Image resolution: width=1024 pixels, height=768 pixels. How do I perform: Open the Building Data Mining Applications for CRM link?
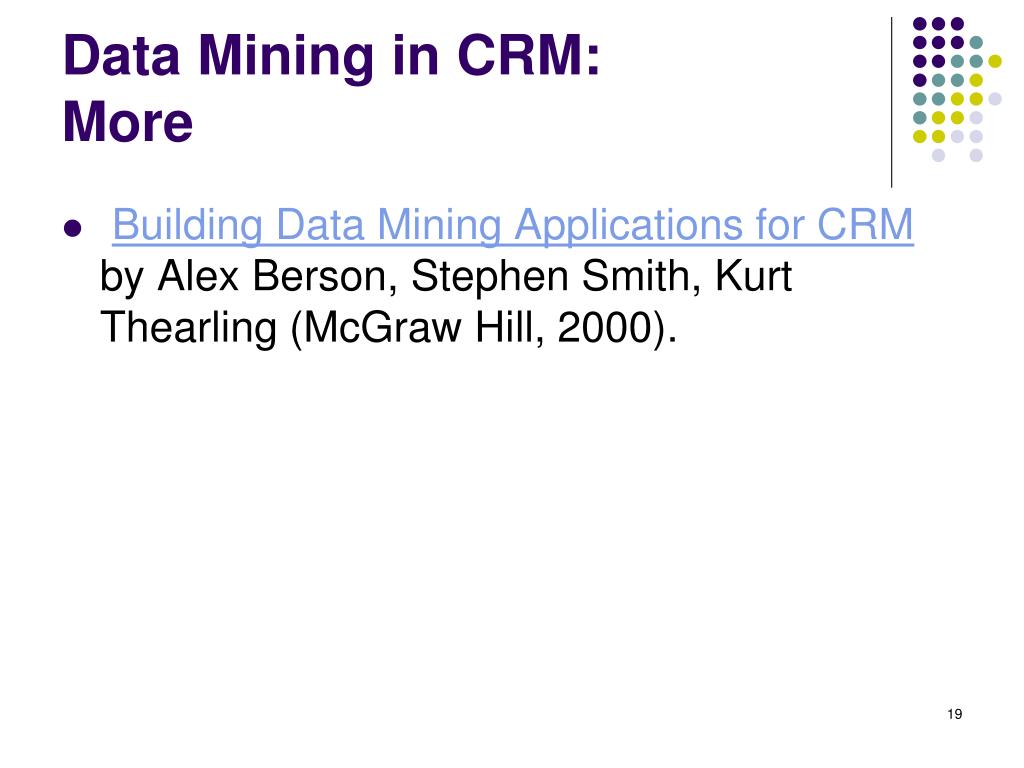[513, 226]
